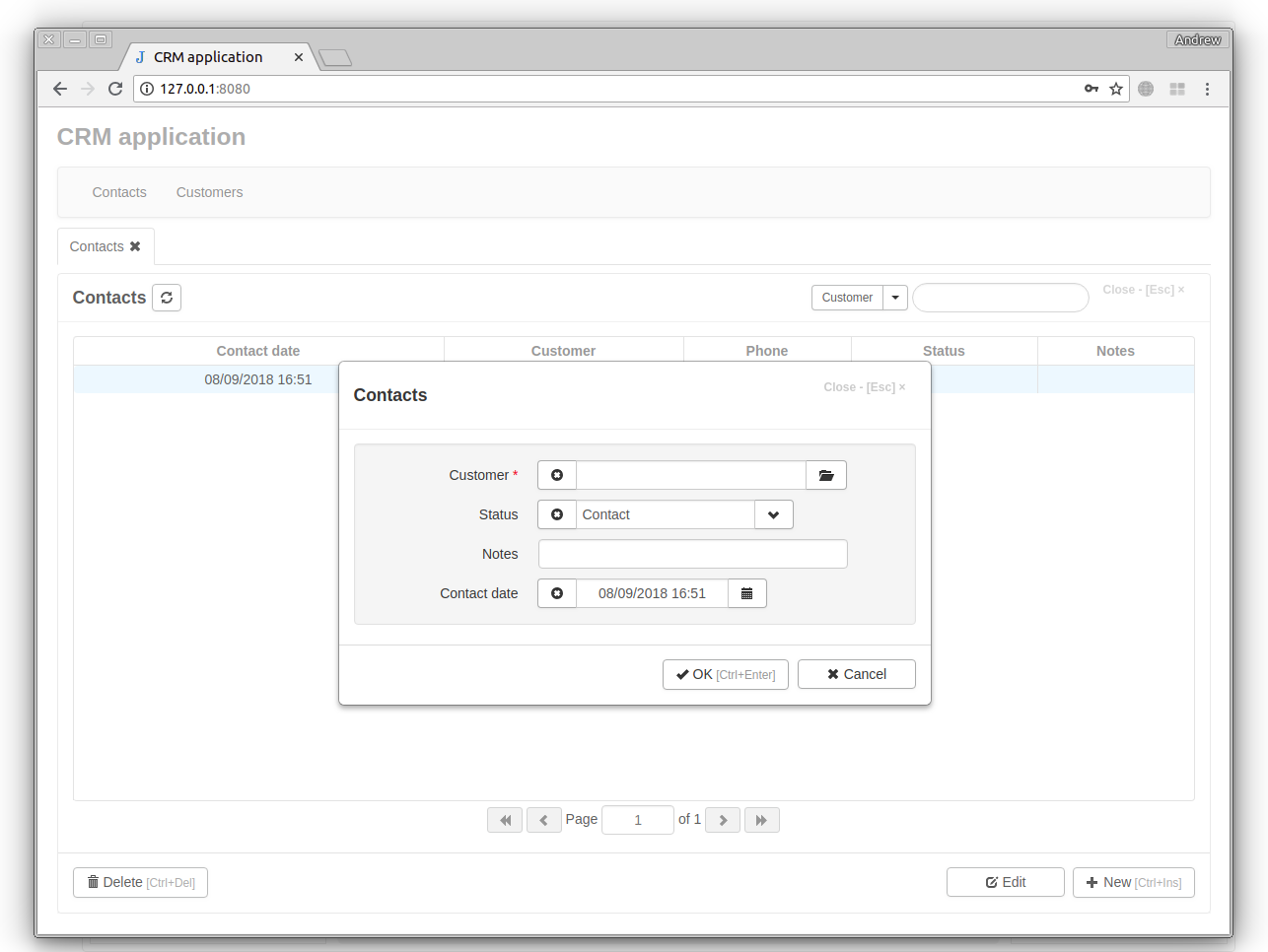Refresh the Contacts list
The width and height of the screenshot is (1268, 952).
coord(167,298)
